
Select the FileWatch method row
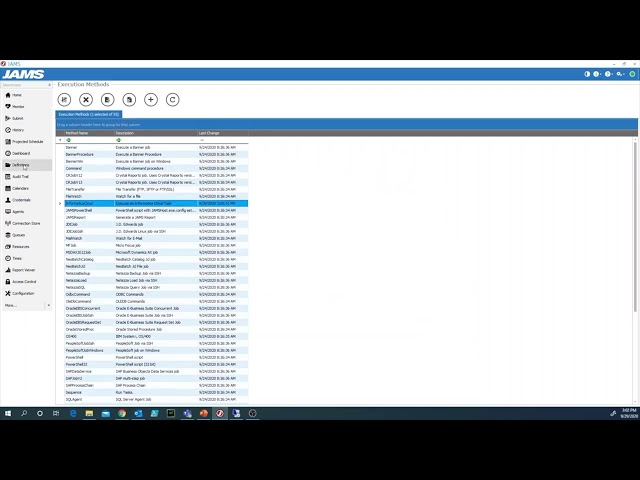tap(156, 196)
